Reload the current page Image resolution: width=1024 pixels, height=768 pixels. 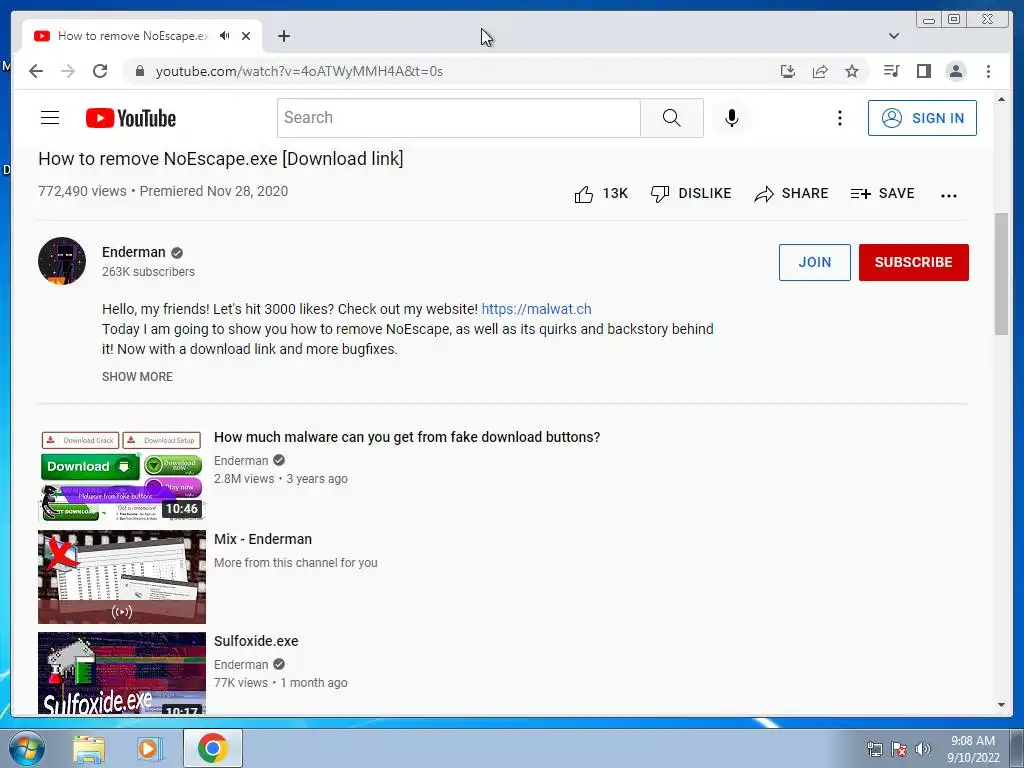point(100,71)
